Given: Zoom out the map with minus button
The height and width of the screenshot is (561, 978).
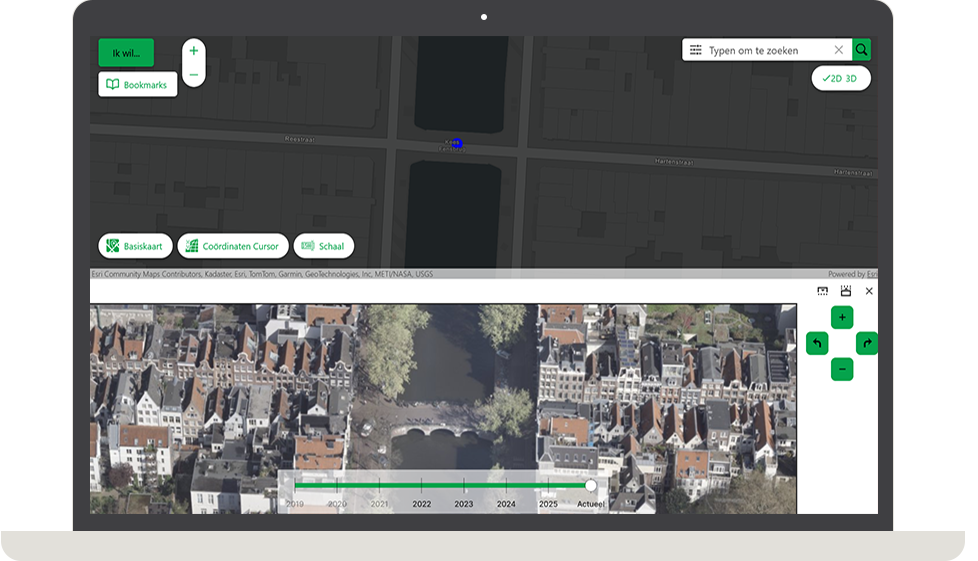Looking at the screenshot, I should point(194,75).
